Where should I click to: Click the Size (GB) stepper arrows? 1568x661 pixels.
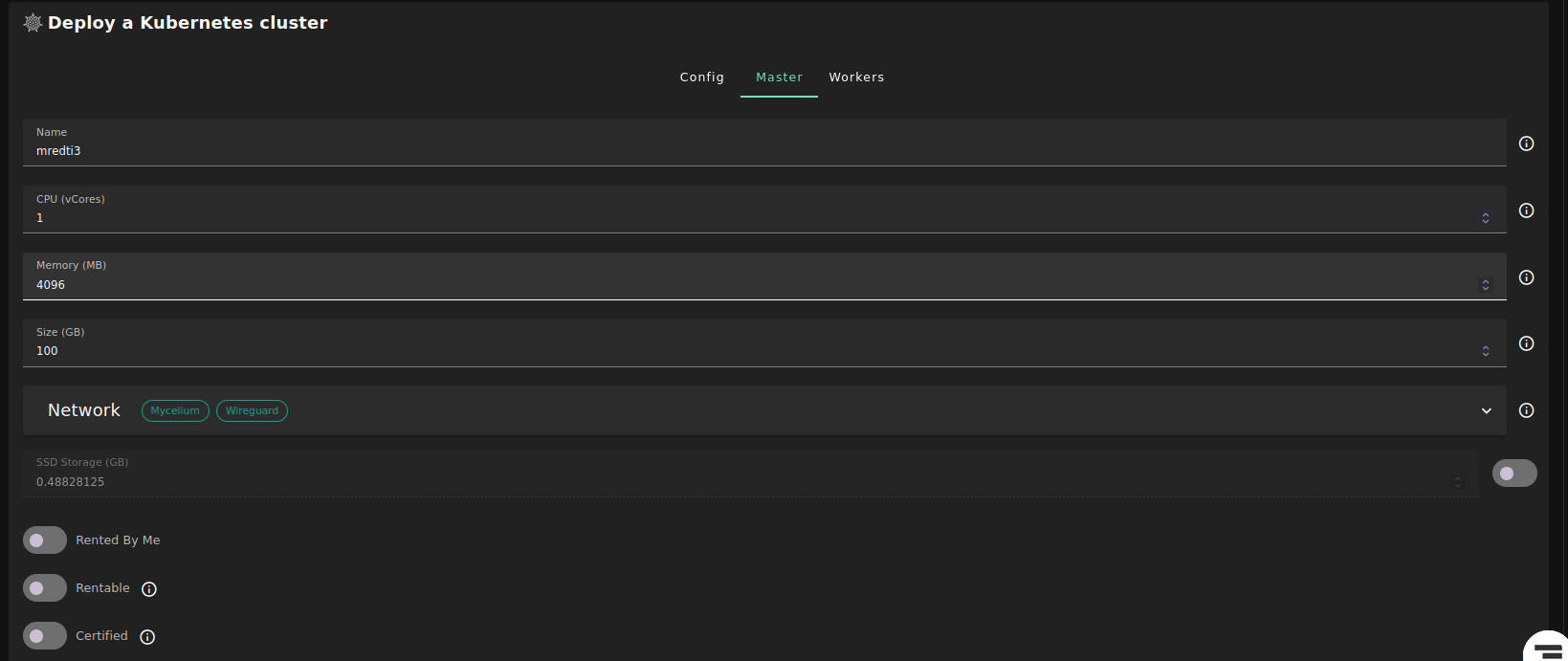[1485, 351]
